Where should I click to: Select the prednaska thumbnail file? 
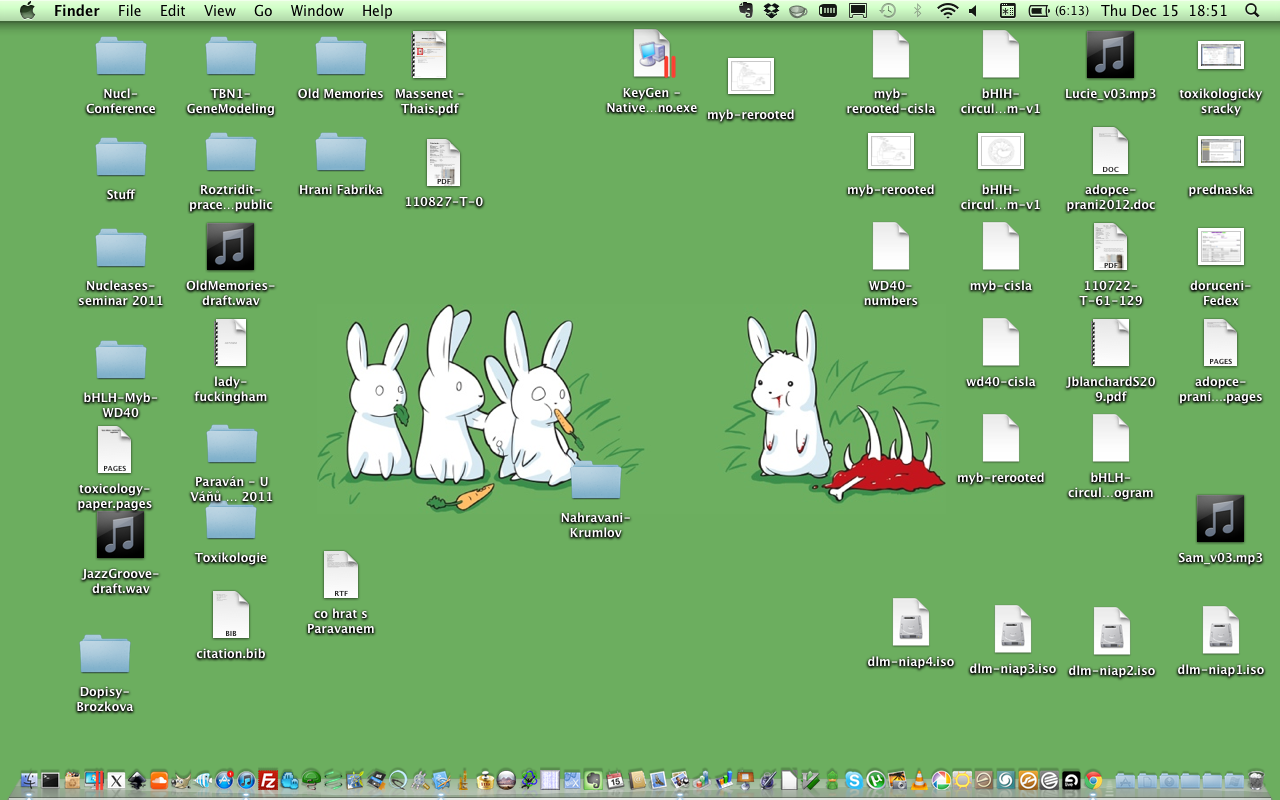coord(1221,152)
